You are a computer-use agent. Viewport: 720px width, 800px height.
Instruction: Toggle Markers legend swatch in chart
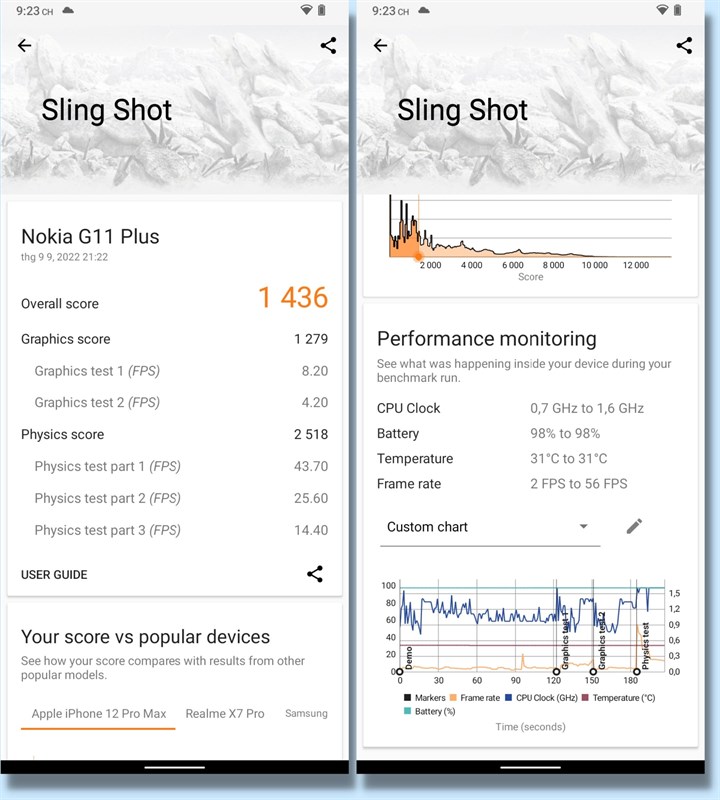pyautogui.click(x=408, y=698)
